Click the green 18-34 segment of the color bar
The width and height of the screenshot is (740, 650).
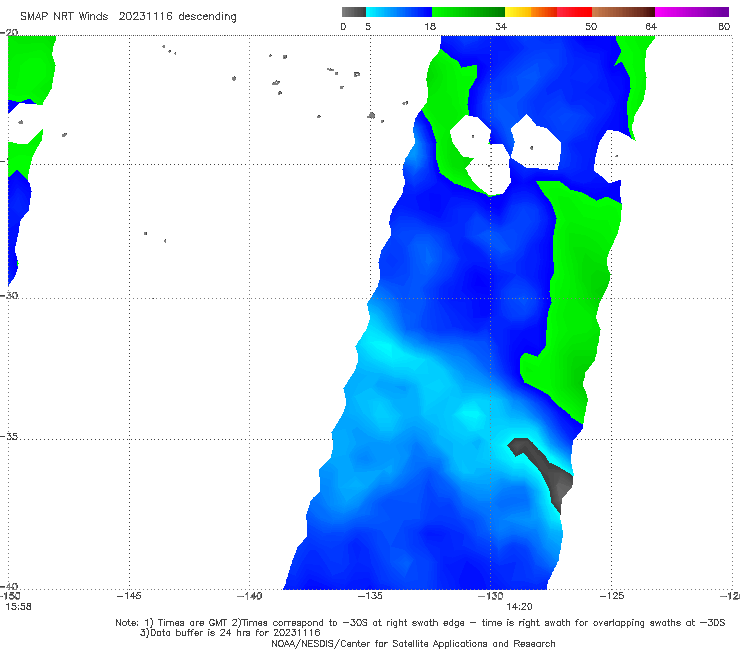coord(468,12)
